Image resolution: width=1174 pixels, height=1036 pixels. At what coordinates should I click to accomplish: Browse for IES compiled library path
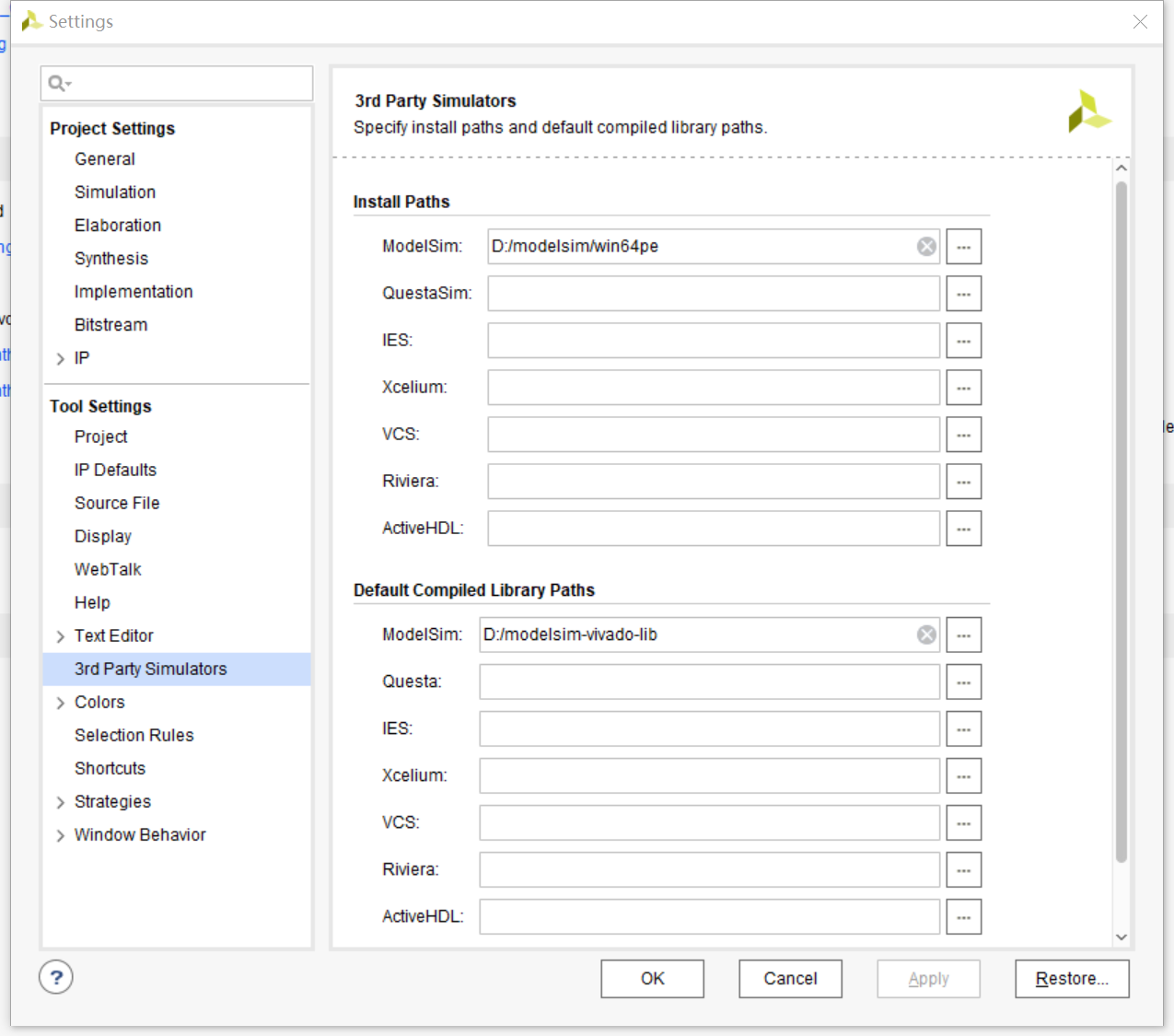click(963, 729)
